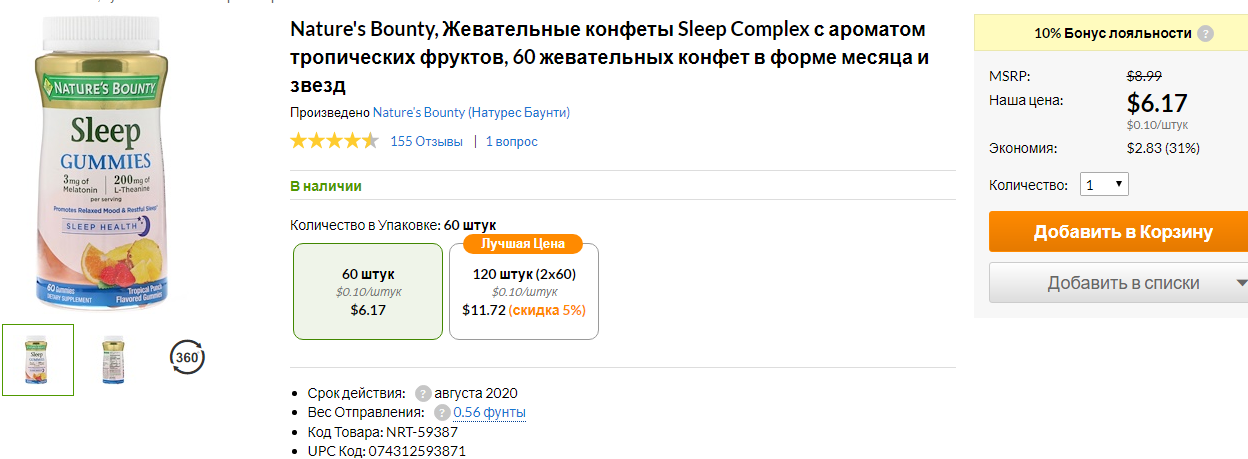1248x459 pixels.
Task: Click the 10% Бонус лояльности banner
Action: (x=1111, y=33)
